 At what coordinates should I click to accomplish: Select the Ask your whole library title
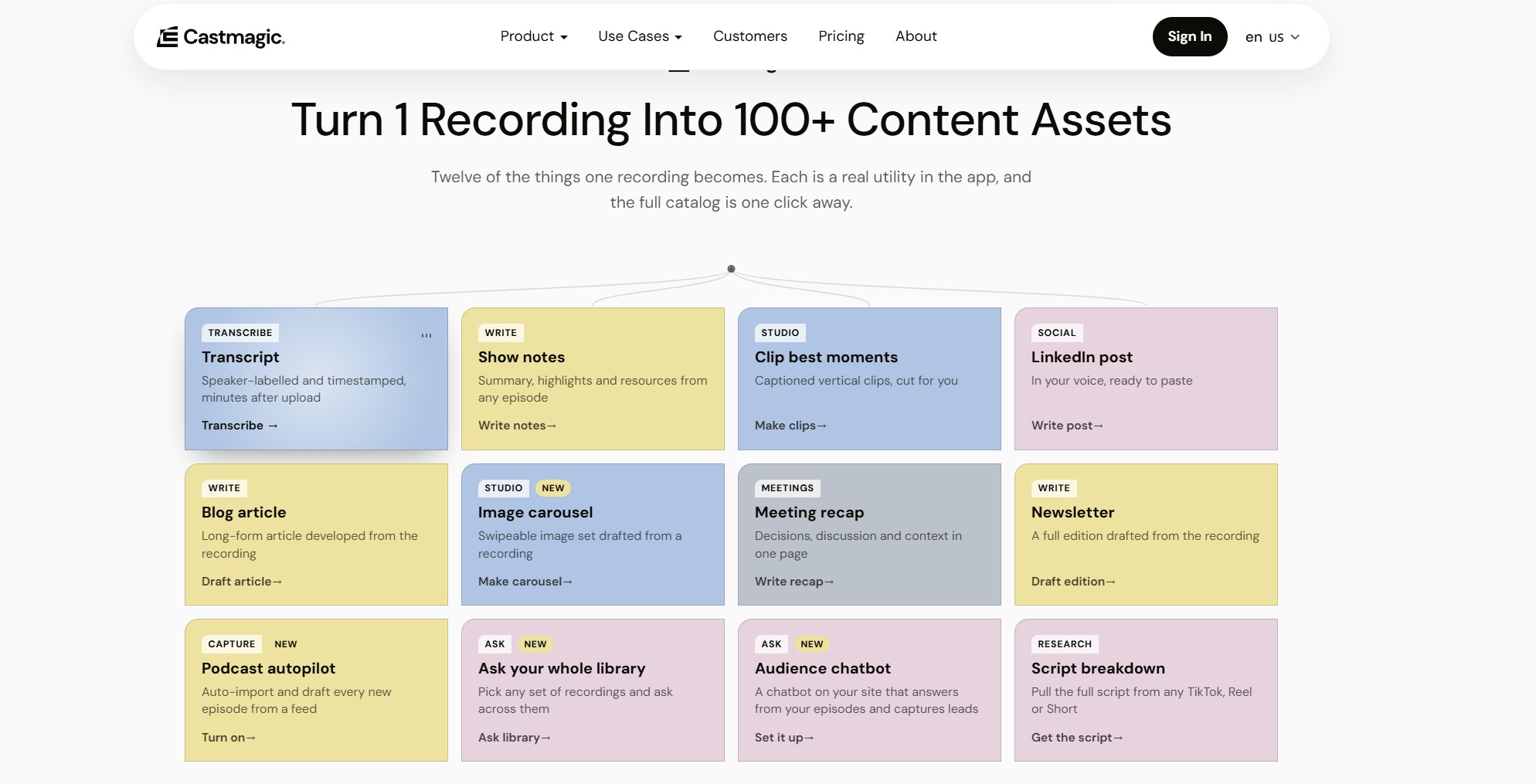click(562, 668)
